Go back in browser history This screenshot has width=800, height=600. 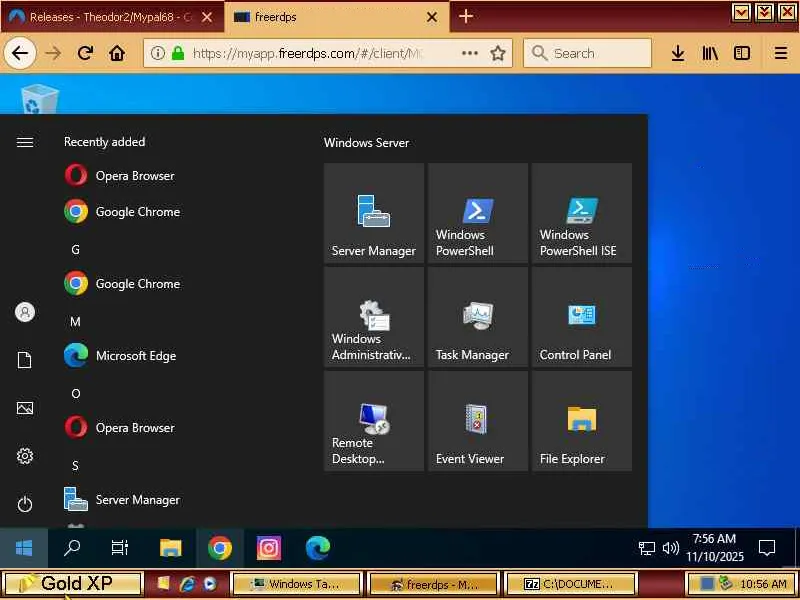pyautogui.click(x=20, y=53)
